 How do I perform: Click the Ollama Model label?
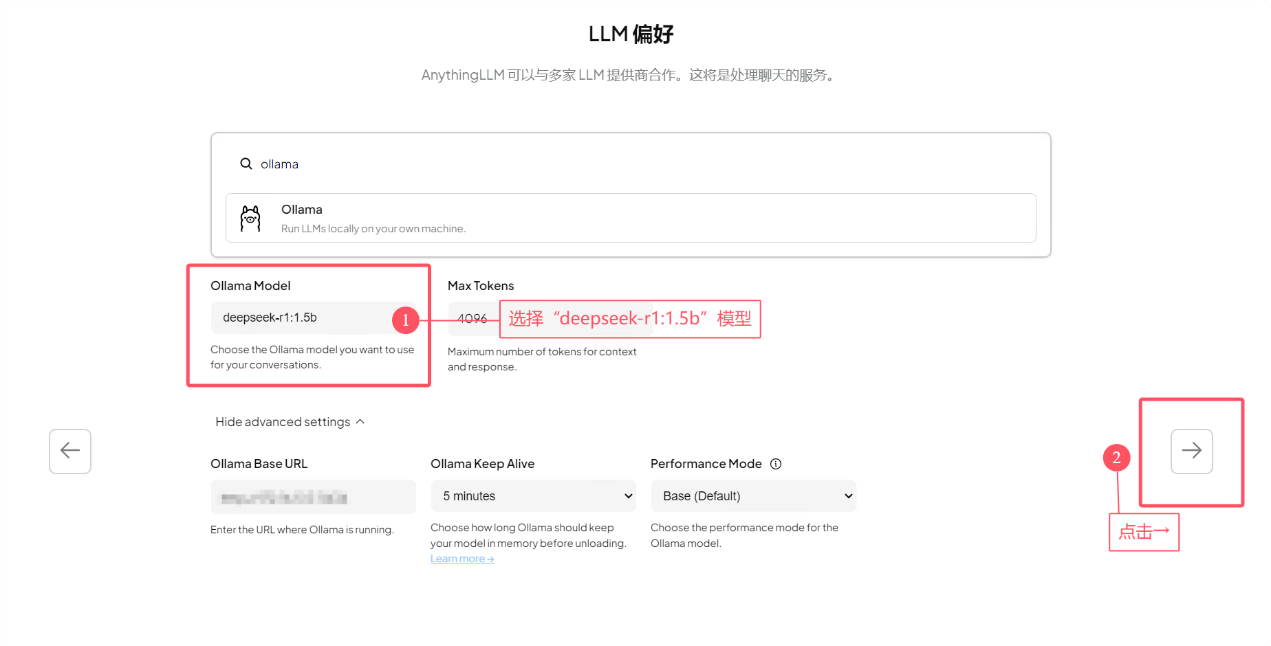click(x=250, y=286)
